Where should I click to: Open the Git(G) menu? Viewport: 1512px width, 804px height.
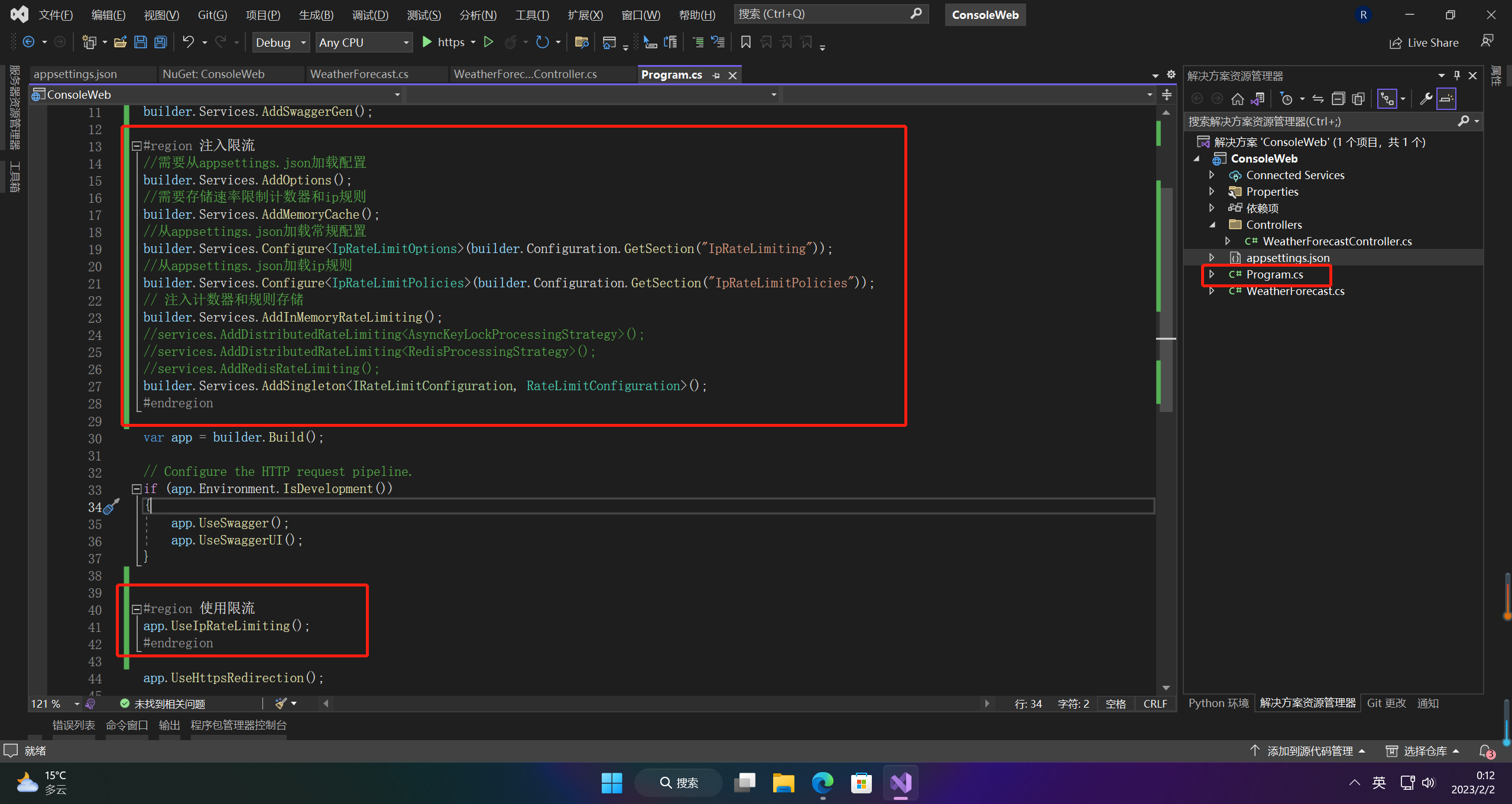(x=213, y=14)
